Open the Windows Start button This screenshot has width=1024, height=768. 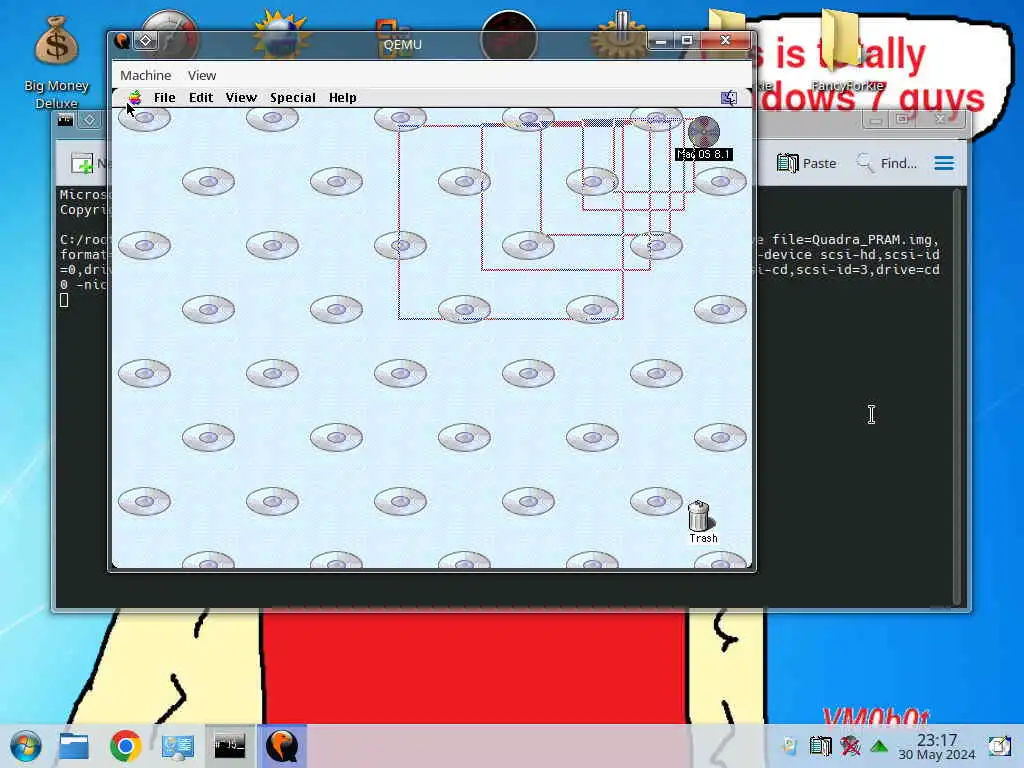(x=26, y=746)
